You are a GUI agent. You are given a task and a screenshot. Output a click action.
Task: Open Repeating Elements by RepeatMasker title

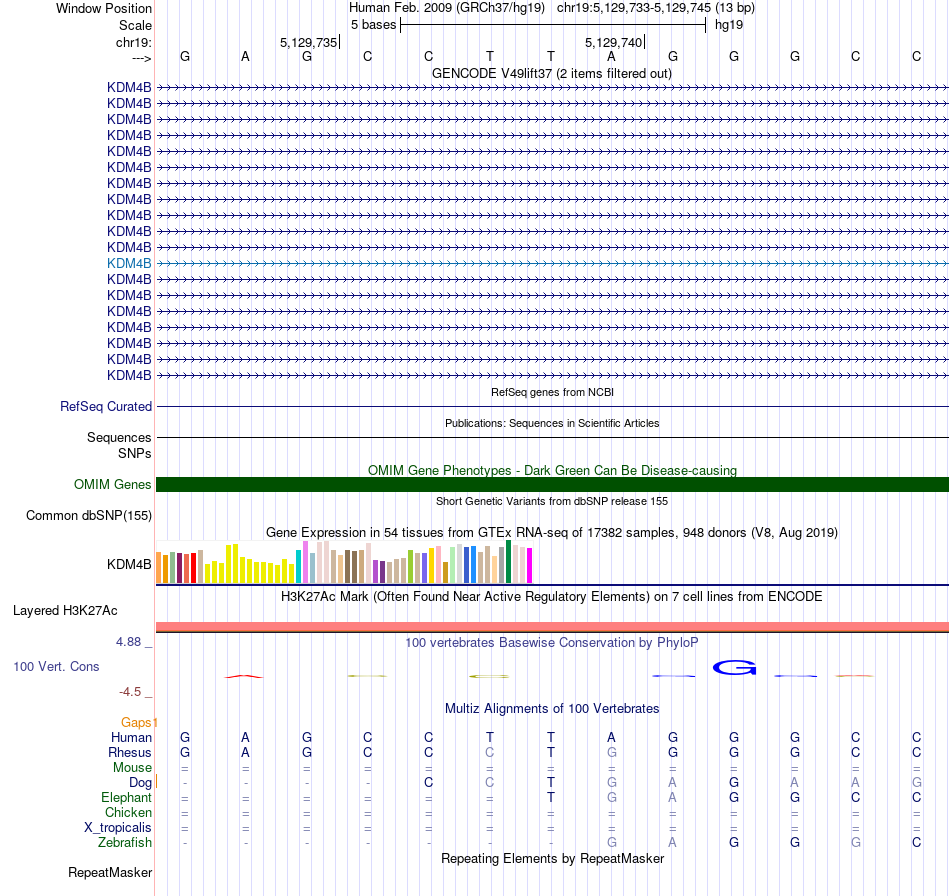pos(552,858)
